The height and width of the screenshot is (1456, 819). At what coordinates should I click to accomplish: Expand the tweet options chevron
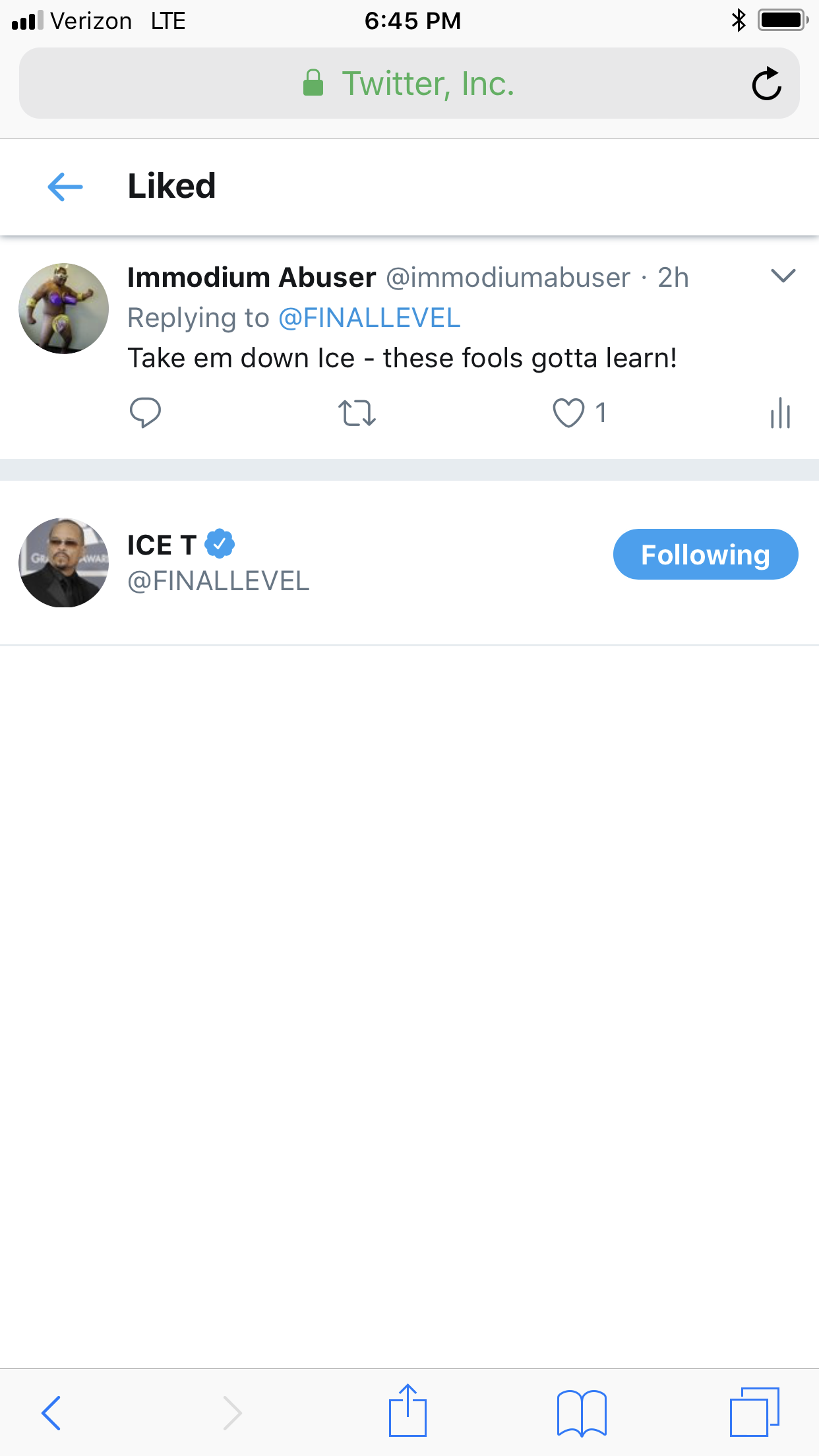point(783,276)
